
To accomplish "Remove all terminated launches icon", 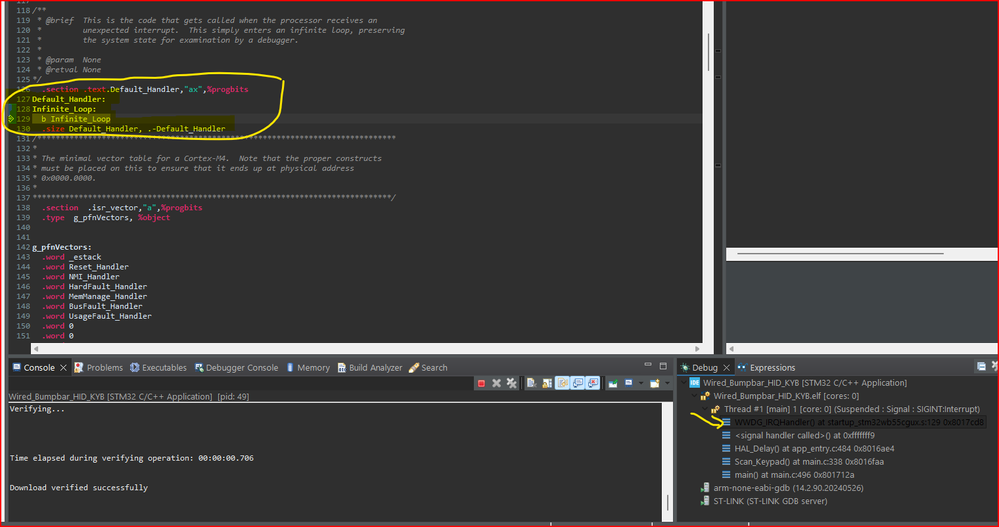I will coord(512,383).
